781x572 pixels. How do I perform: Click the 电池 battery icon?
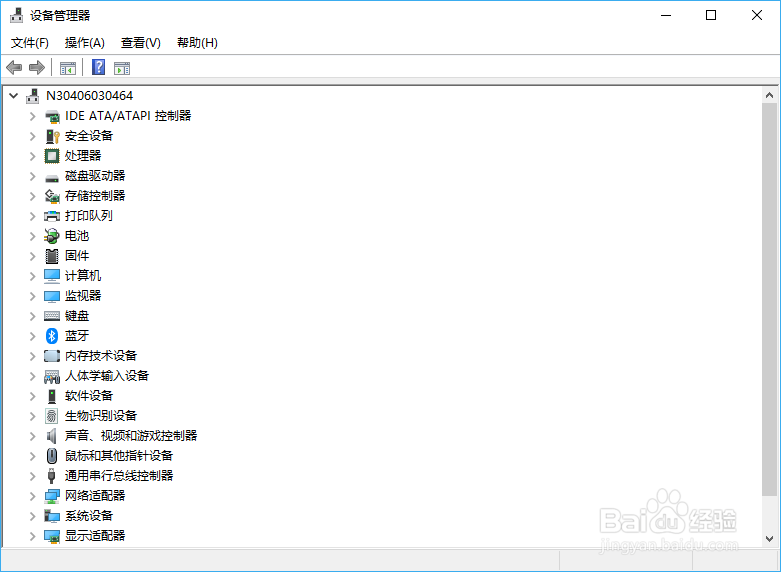[x=52, y=236]
